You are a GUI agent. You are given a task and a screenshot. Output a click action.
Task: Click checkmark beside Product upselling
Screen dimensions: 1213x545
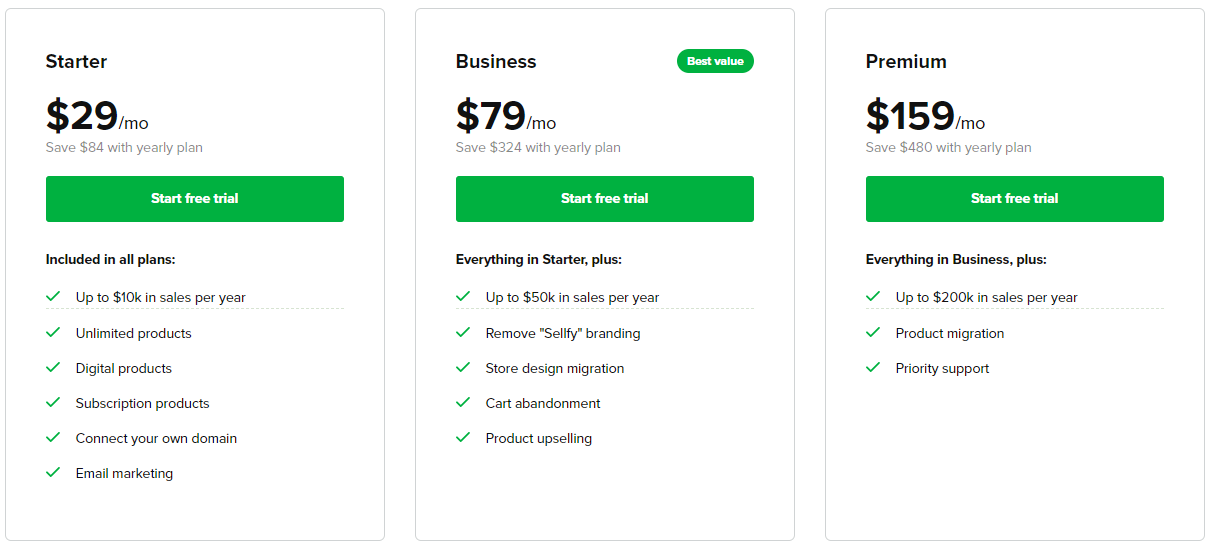tap(463, 437)
